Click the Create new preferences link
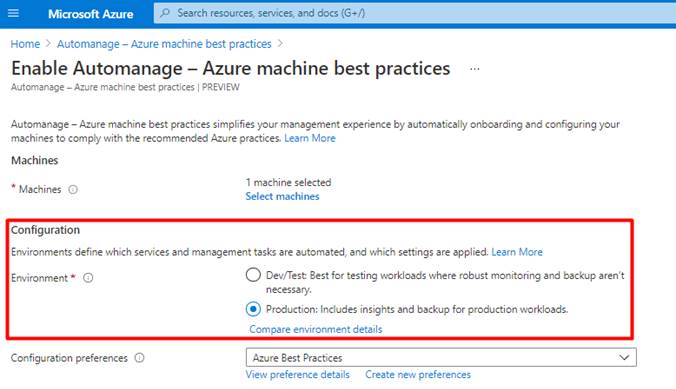 418,374
